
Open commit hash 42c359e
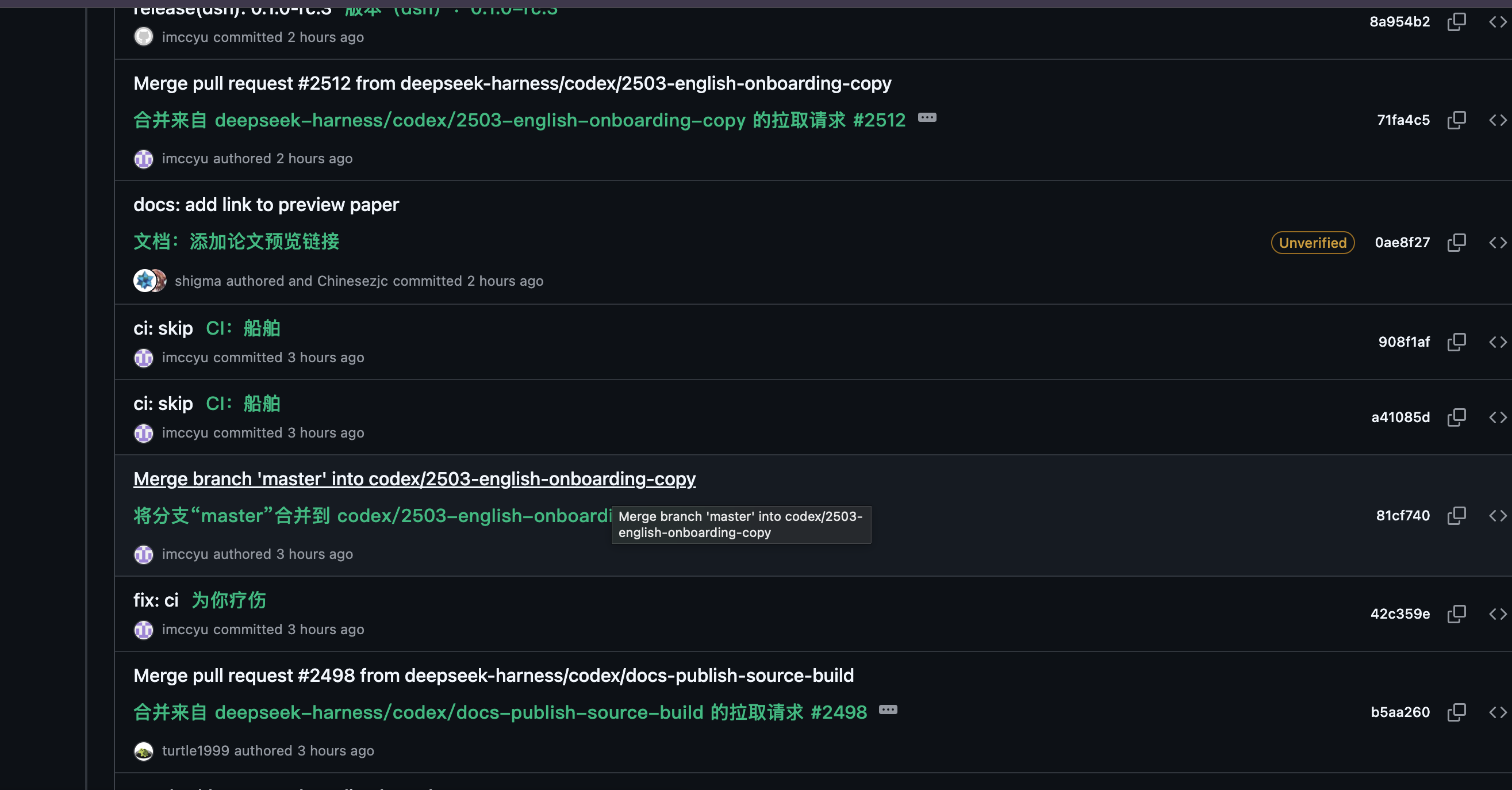[x=1400, y=614]
